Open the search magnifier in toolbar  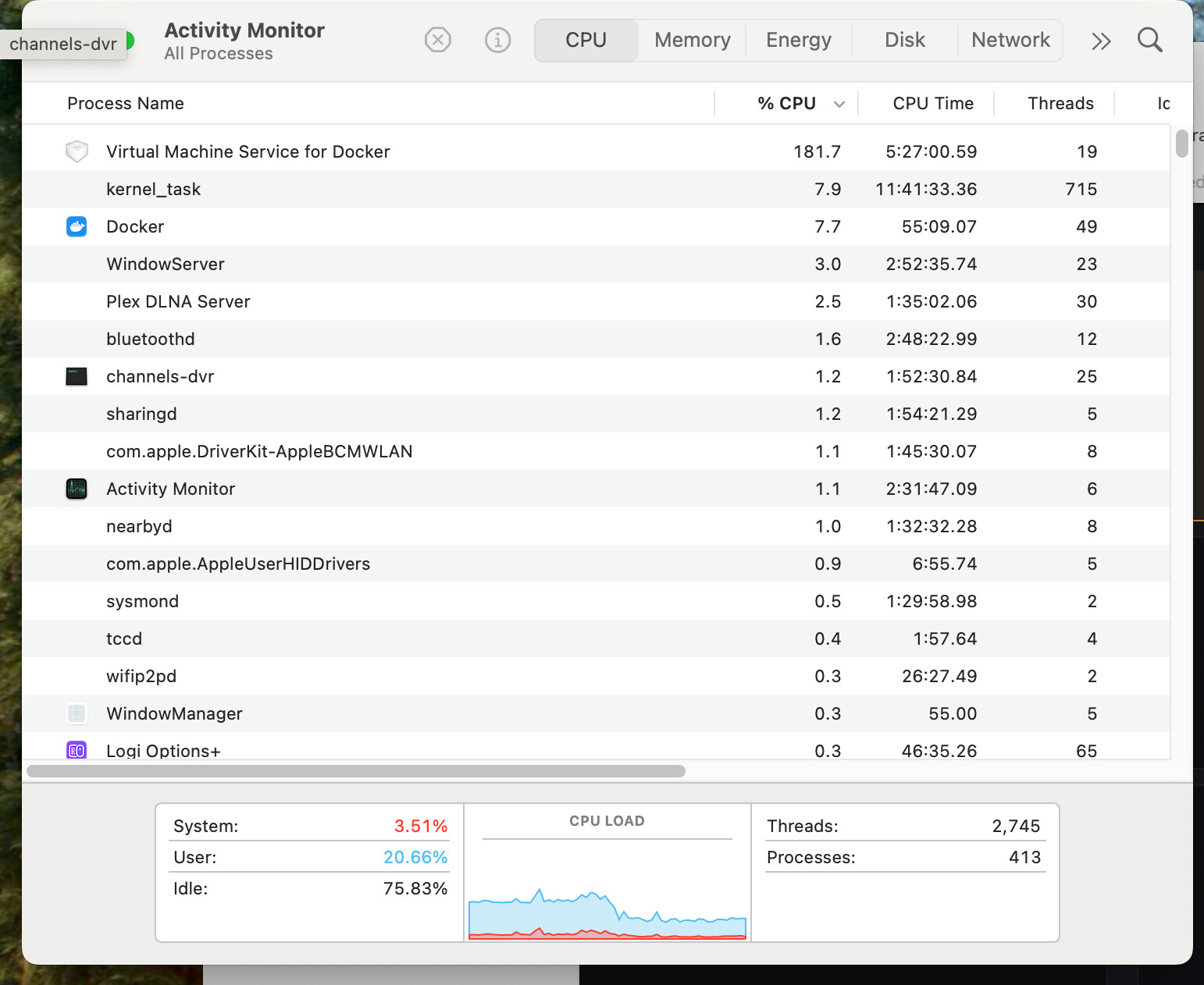(1149, 40)
